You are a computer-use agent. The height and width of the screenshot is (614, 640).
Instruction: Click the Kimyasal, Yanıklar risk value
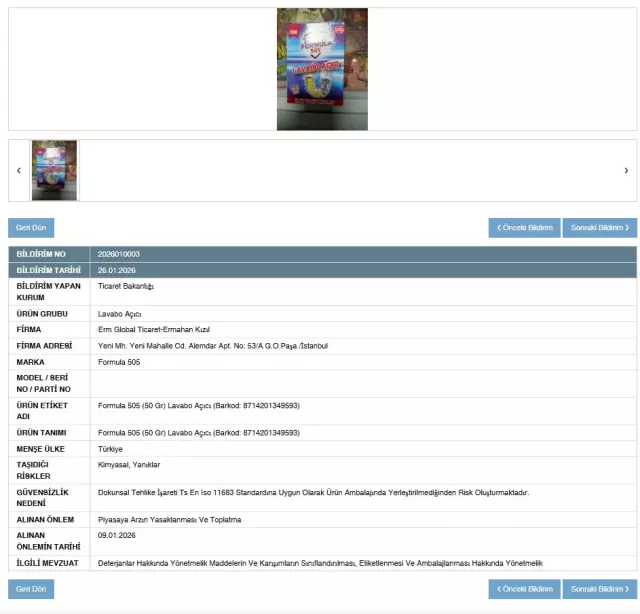(x=128, y=465)
